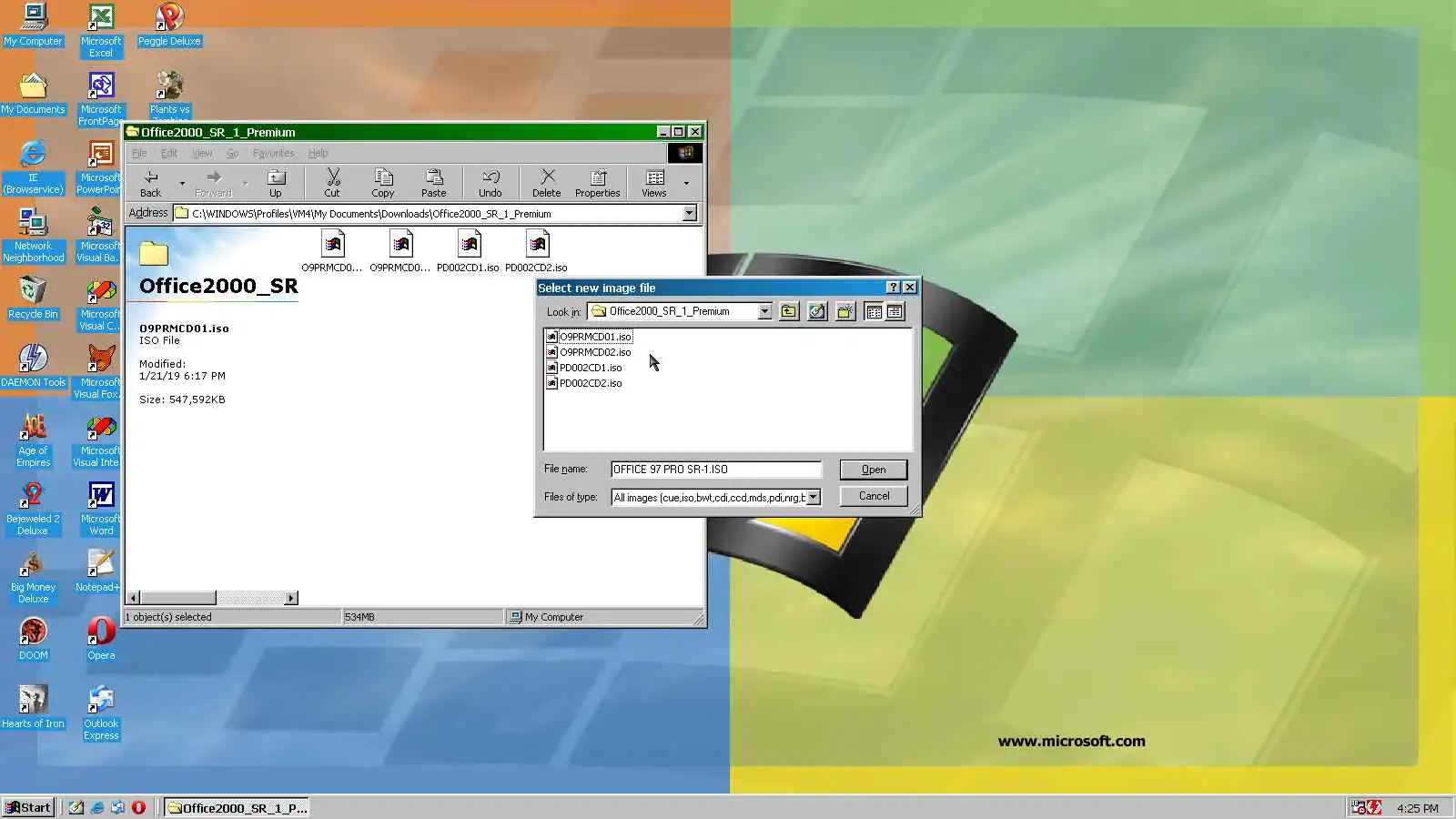Screen dimensions: 1456x819
Task: Select the Opera desktop shortcut
Action: point(101,639)
